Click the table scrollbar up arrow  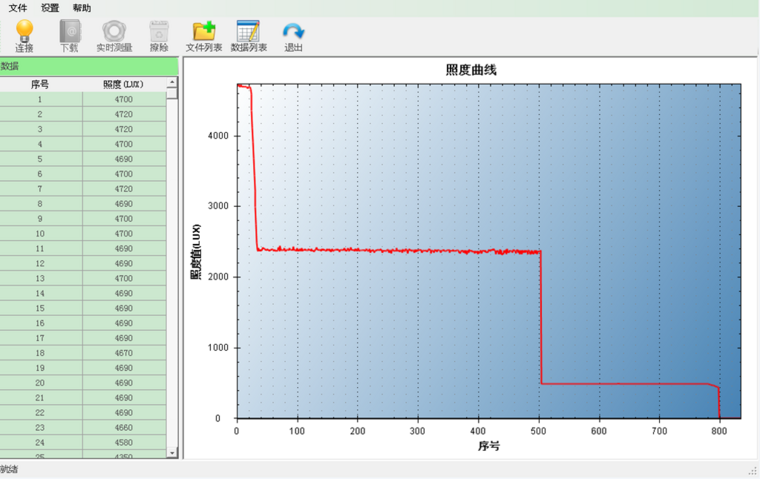[x=172, y=82]
